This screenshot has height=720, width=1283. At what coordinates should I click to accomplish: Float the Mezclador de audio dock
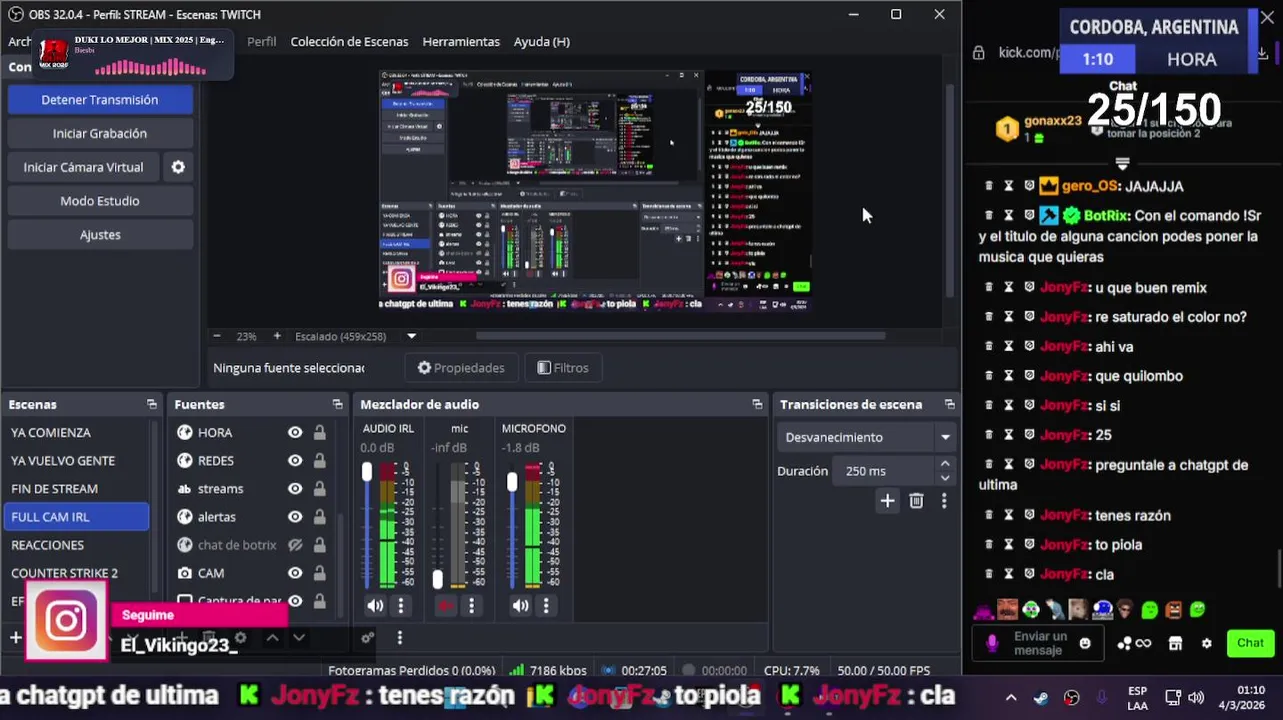pyautogui.click(x=757, y=404)
